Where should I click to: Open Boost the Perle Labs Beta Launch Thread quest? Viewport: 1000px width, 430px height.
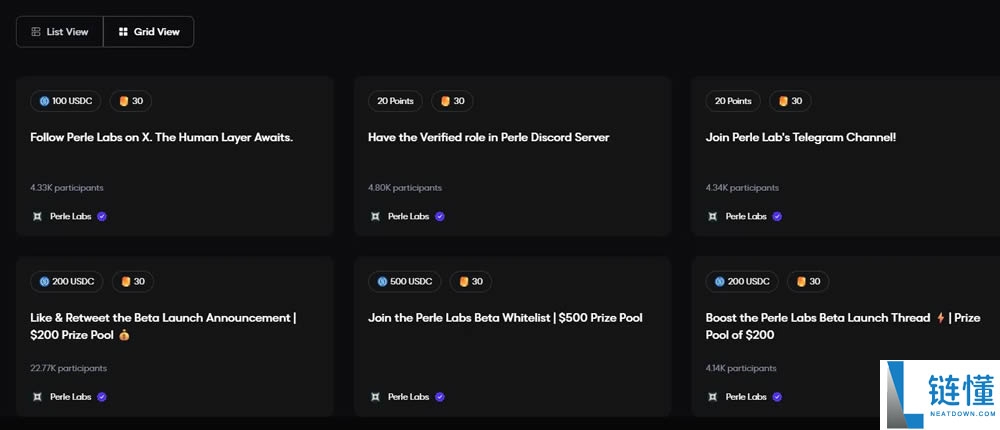coord(843,326)
